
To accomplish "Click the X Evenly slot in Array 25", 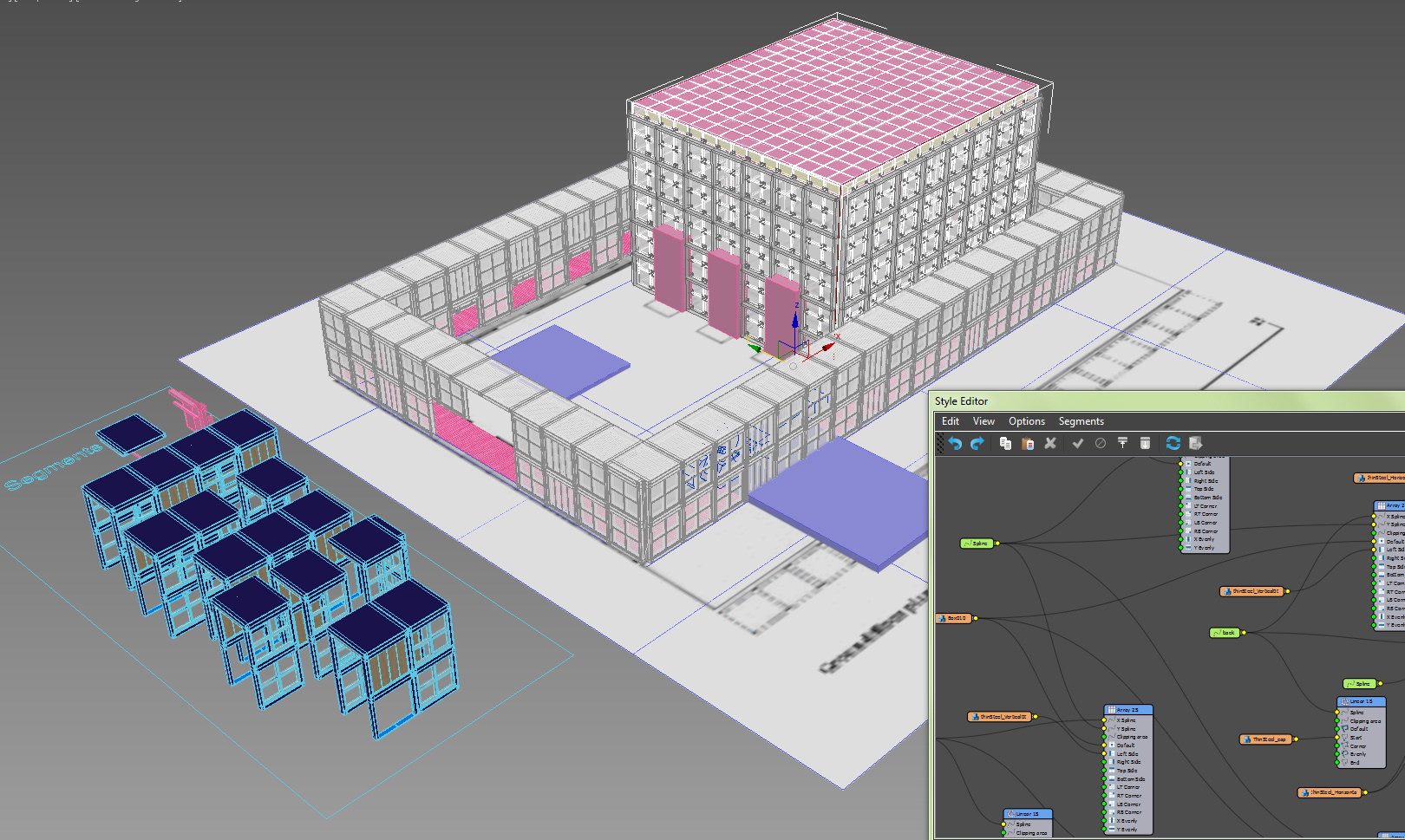I will [x=1127, y=821].
